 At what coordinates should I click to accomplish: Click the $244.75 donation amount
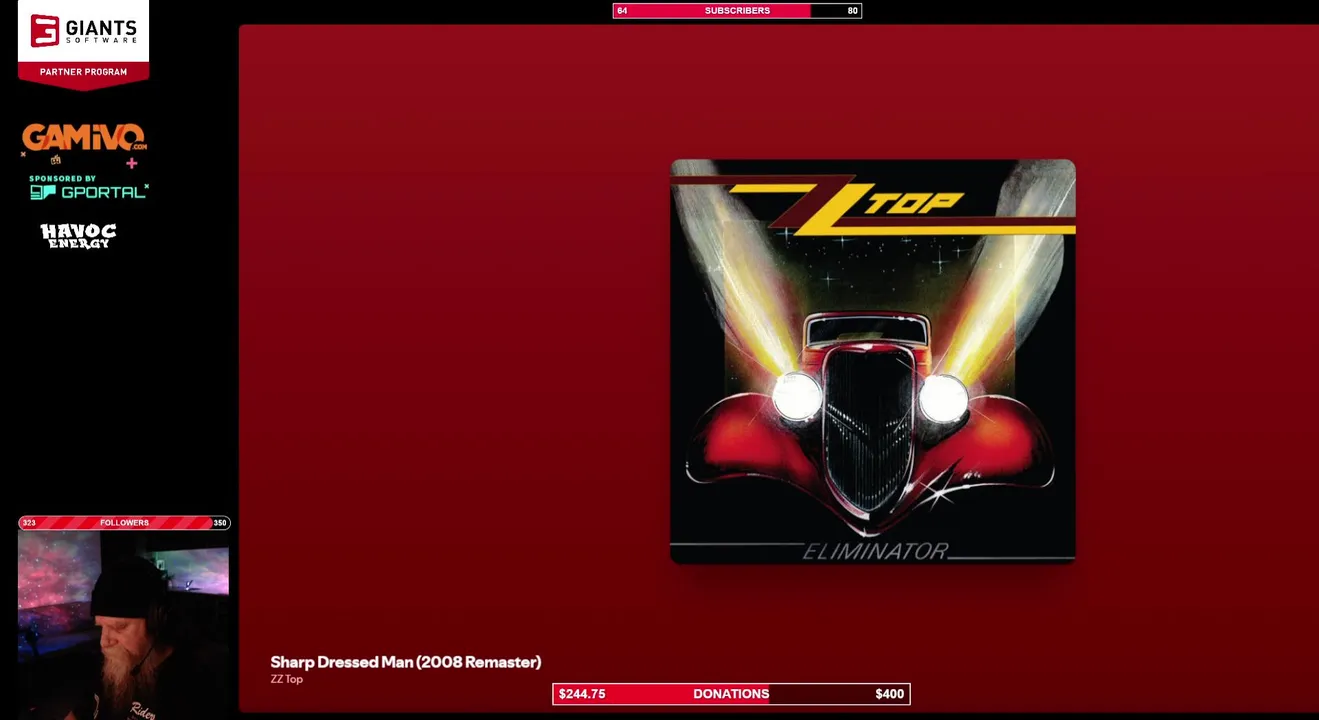click(582, 694)
